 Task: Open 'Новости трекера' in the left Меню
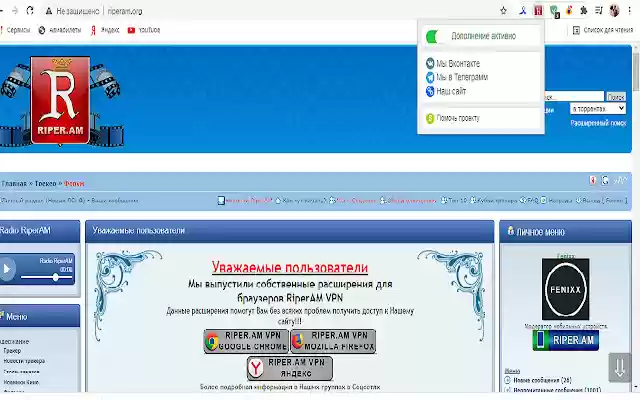pyautogui.click(x=24, y=361)
